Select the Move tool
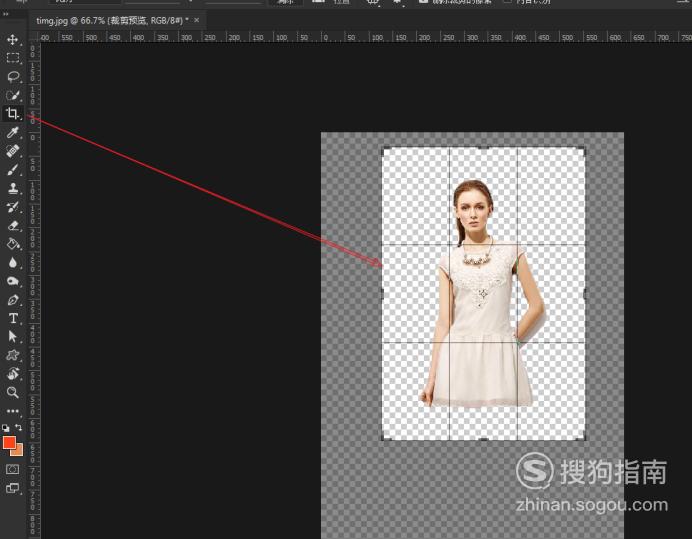The image size is (692, 539). (12, 39)
